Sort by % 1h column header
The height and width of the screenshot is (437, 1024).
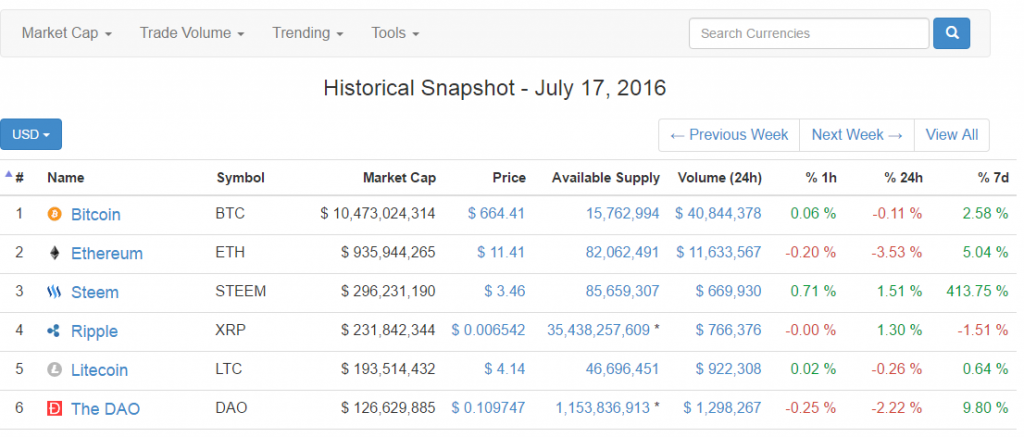tap(822, 178)
